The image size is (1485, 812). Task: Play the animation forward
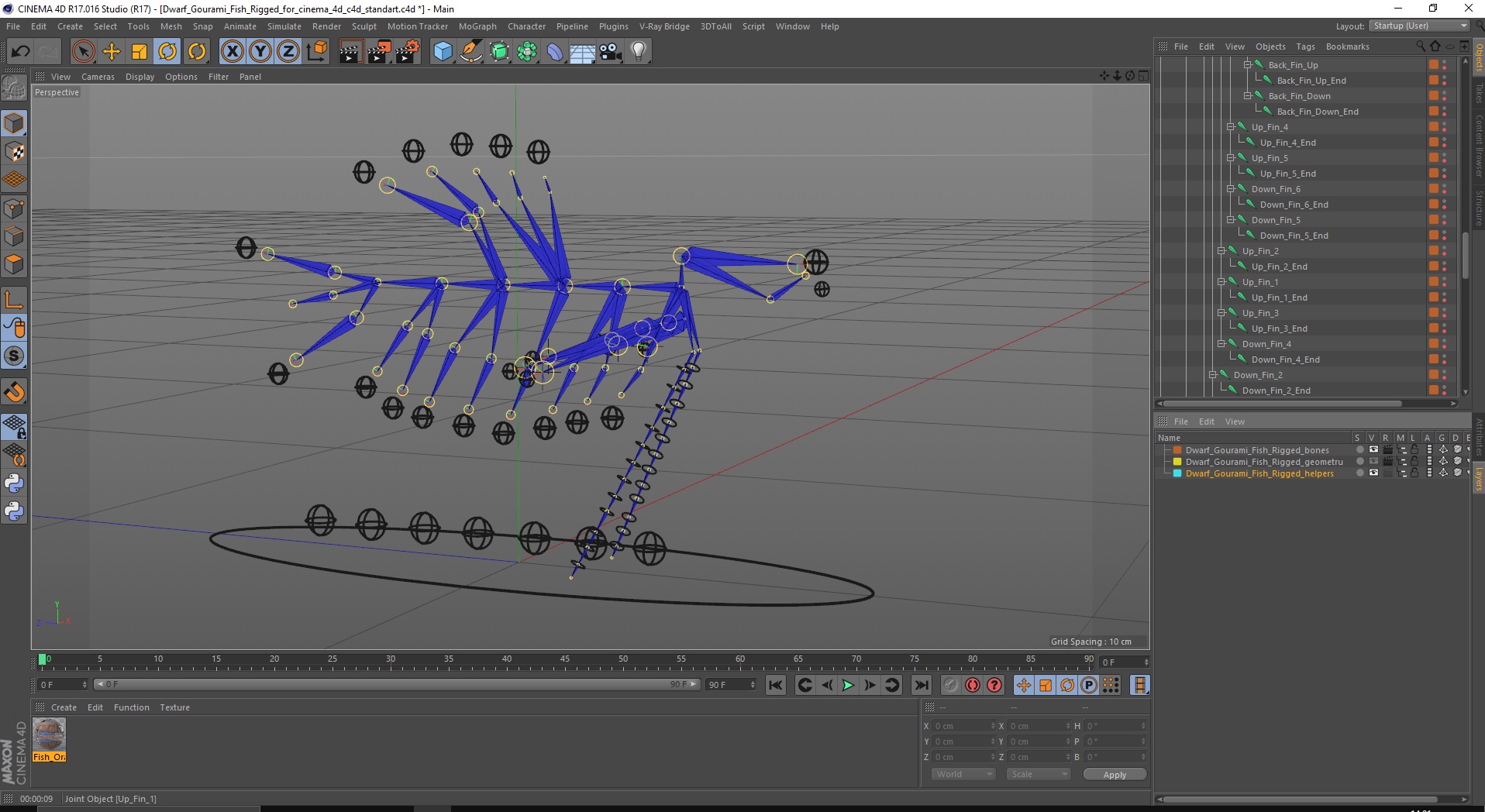tap(848, 685)
